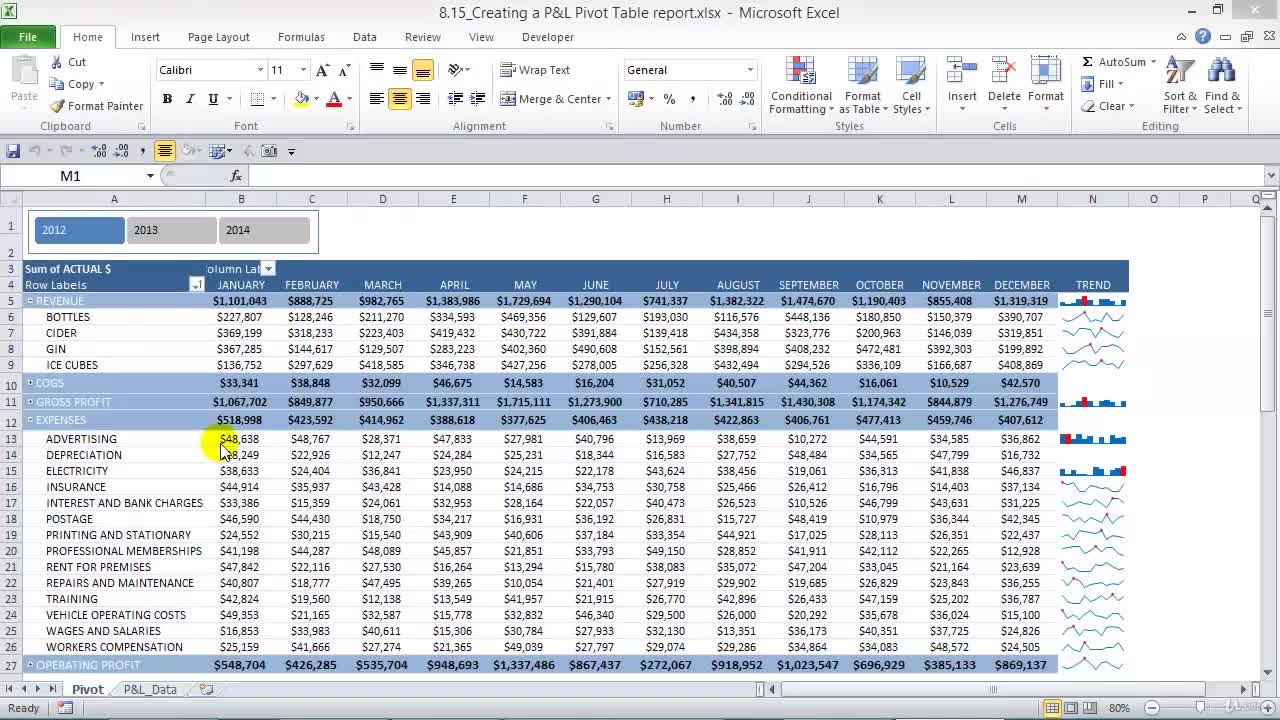Click Decrease Indent in Alignment group
This screenshot has width=1280, height=720.
pyautogui.click(x=455, y=99)
